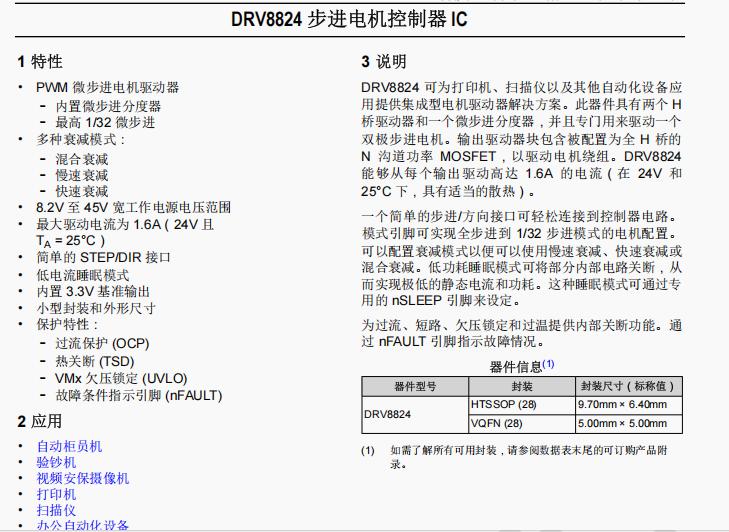Click the 验钞机 link
Image resolution: width=729 pixels, height=532 pixels.
point(56,462)
